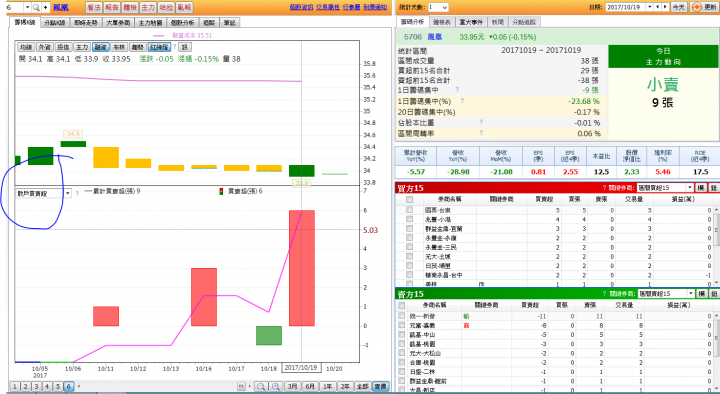This screenshot has width=720, height=394.
Task: Select chart layout button 6 at bottom
Action: pos(69,386)
